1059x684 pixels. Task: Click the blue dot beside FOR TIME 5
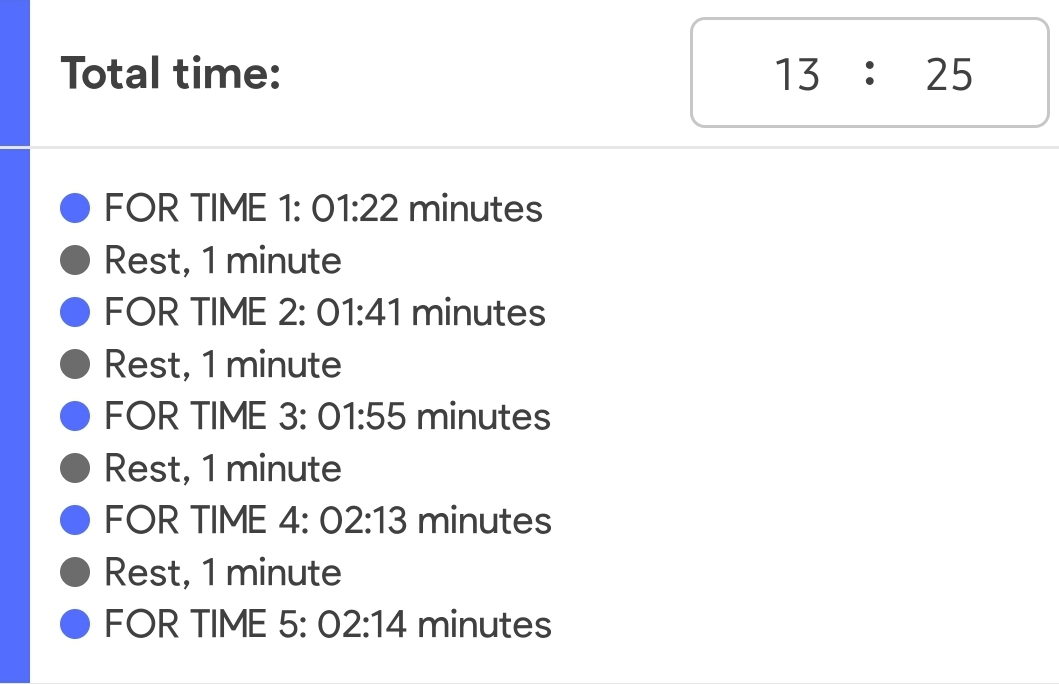coord(75,624)
